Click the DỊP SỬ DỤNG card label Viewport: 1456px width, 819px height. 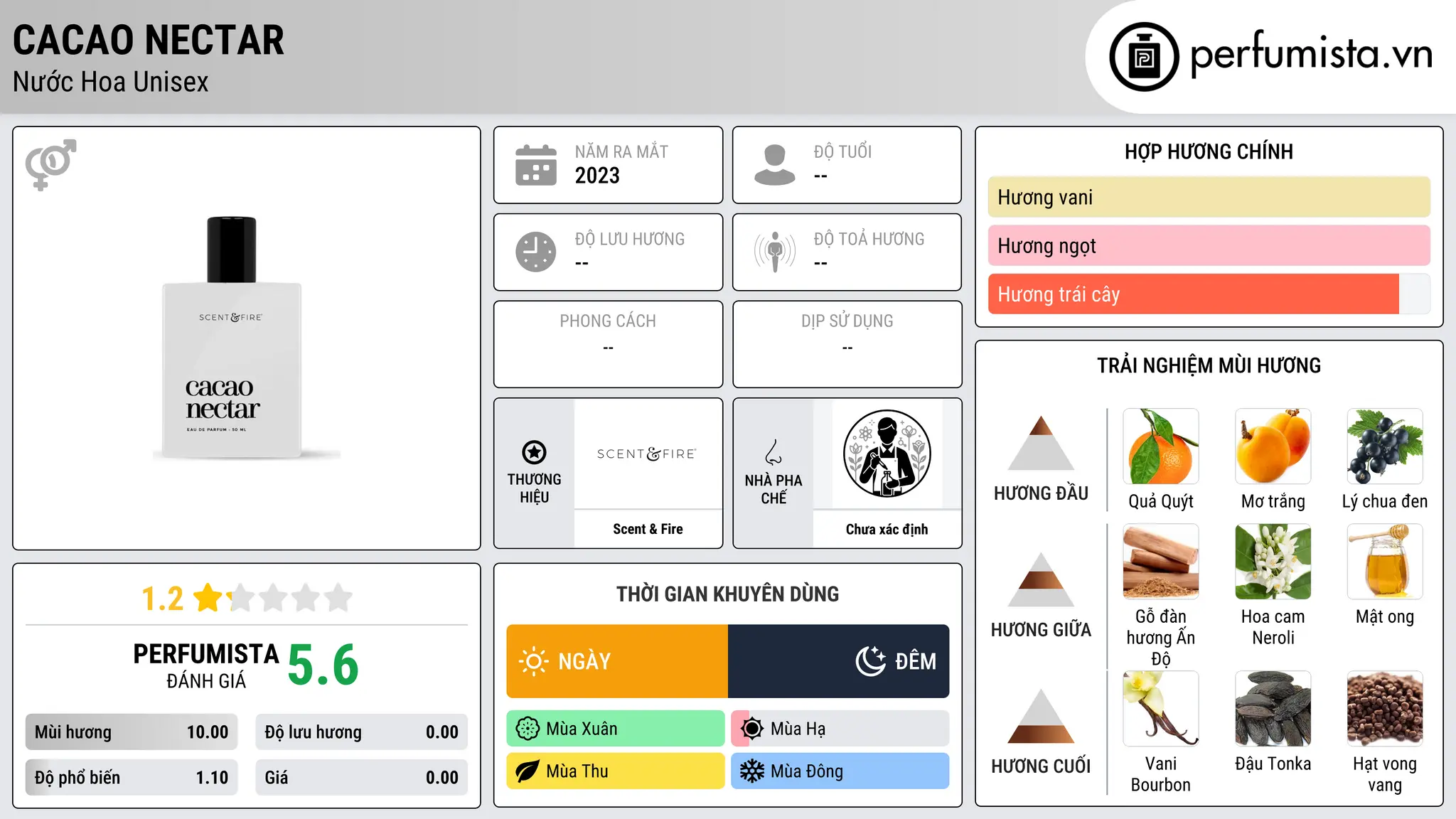[x=847, y=321]
